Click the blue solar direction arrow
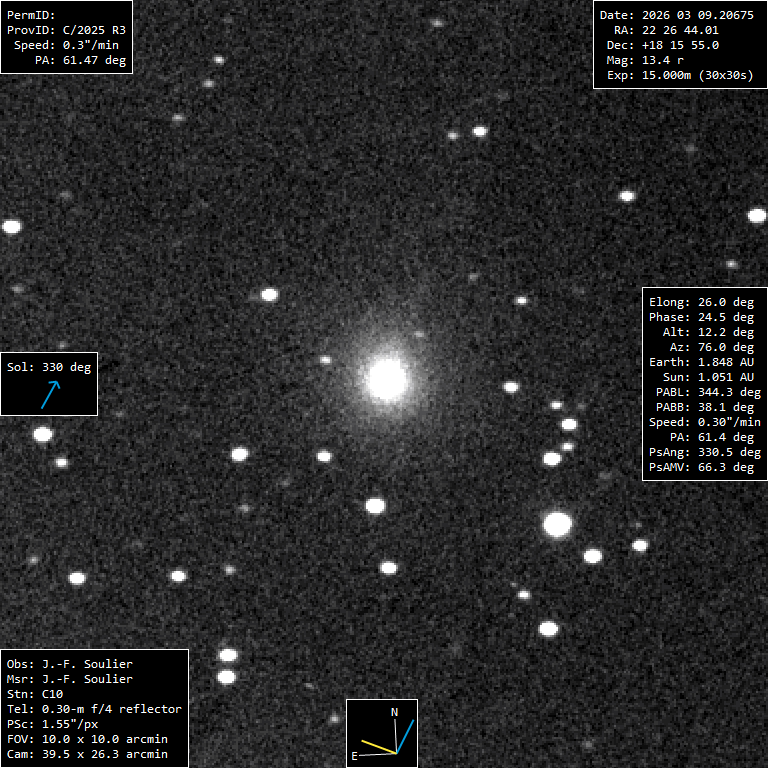The height and width of the screenshot is (768, 768). tap(50, 394)
